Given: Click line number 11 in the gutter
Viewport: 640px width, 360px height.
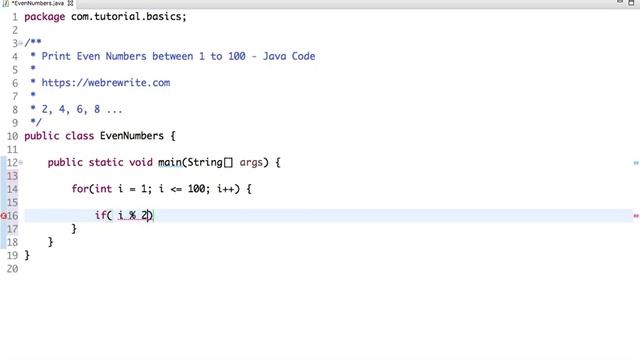Looking at the screenshot, I should [12, 149].
